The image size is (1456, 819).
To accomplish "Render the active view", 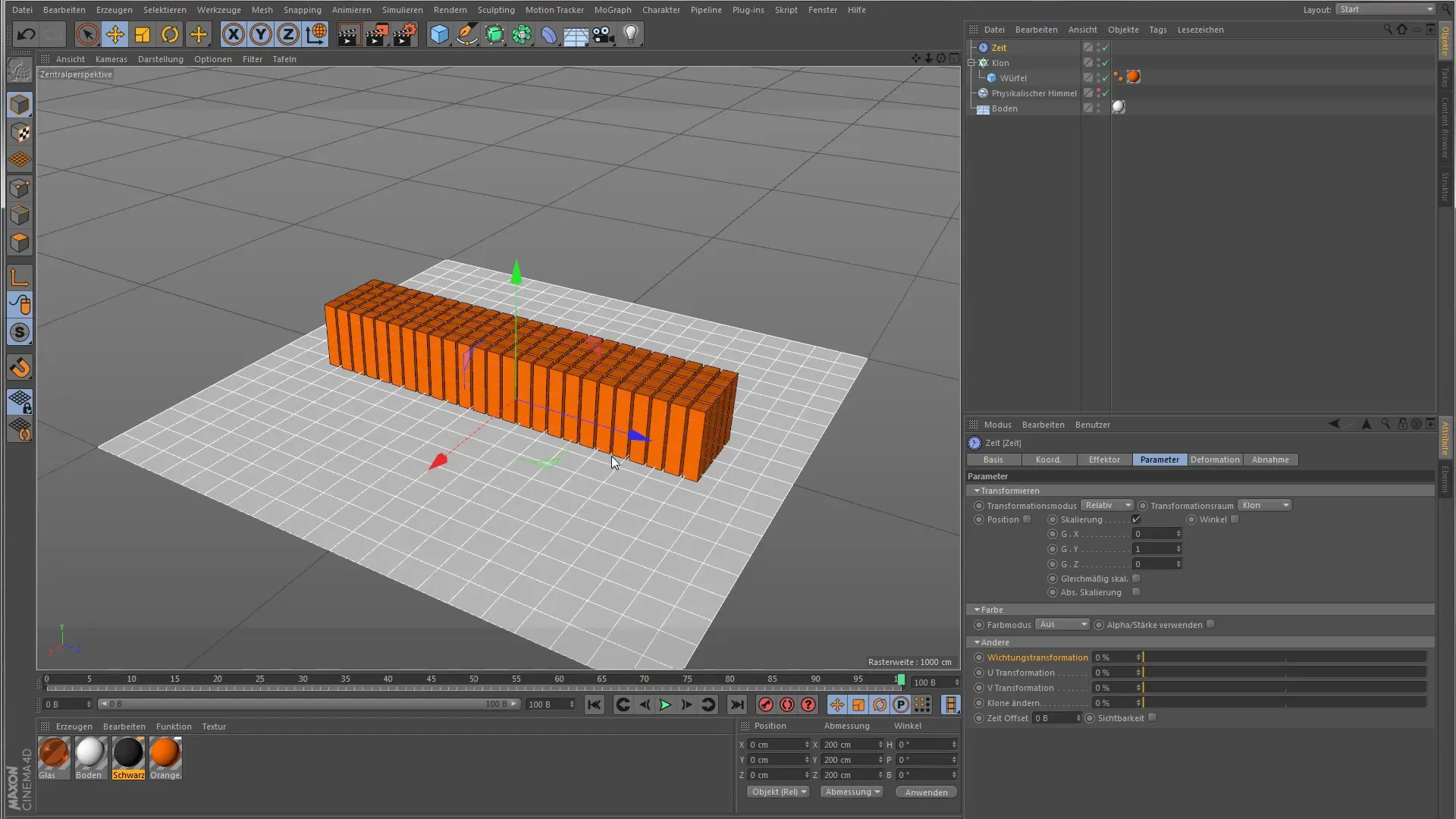I will [349, 34].
